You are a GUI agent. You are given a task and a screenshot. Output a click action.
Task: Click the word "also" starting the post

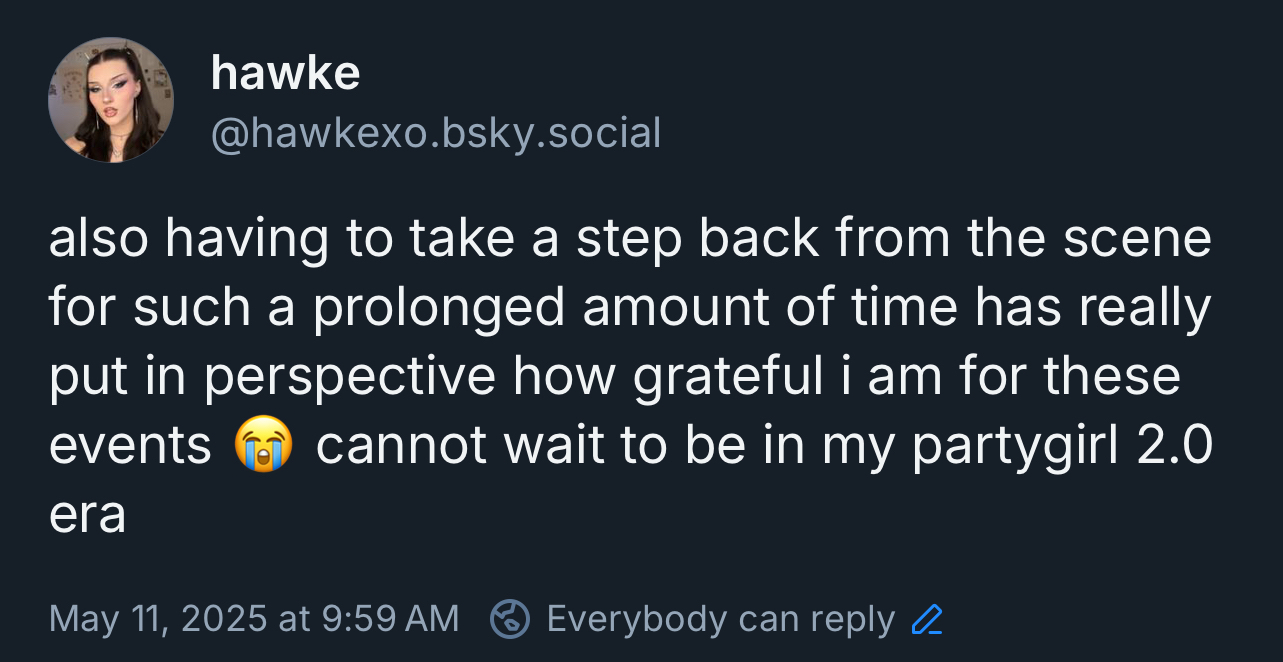point(98,240)
